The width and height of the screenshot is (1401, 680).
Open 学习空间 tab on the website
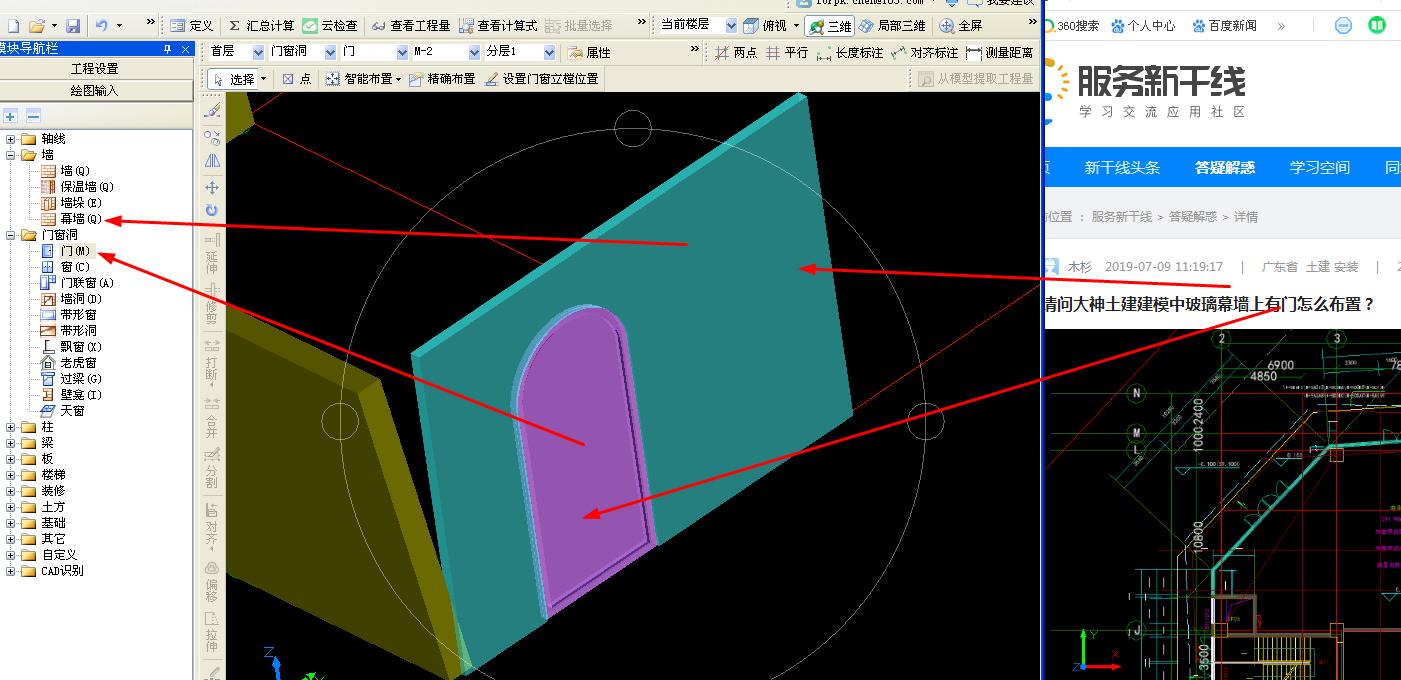pyautogui.click(x=1319, y=167)
